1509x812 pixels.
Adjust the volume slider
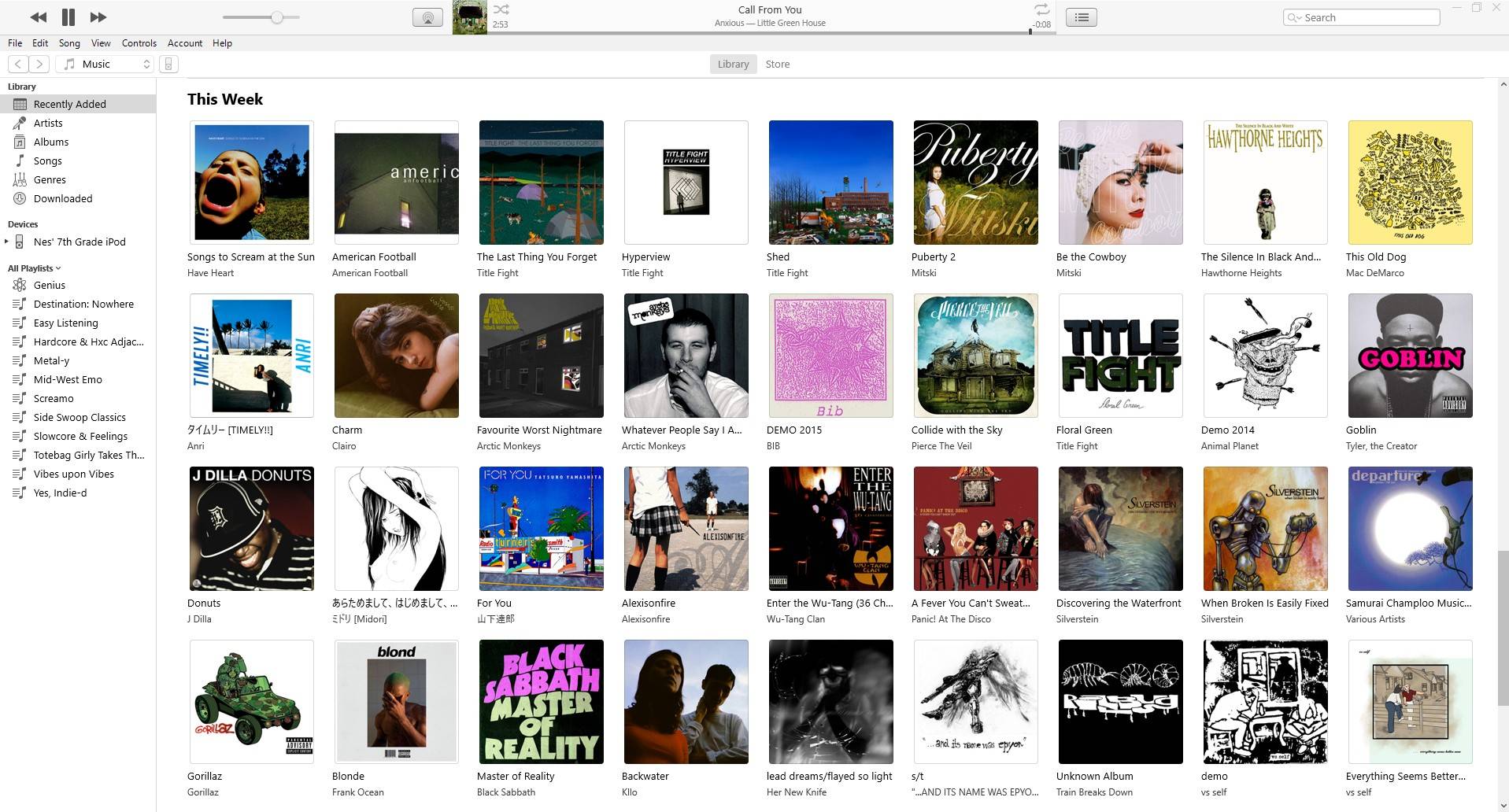point(261,17)
